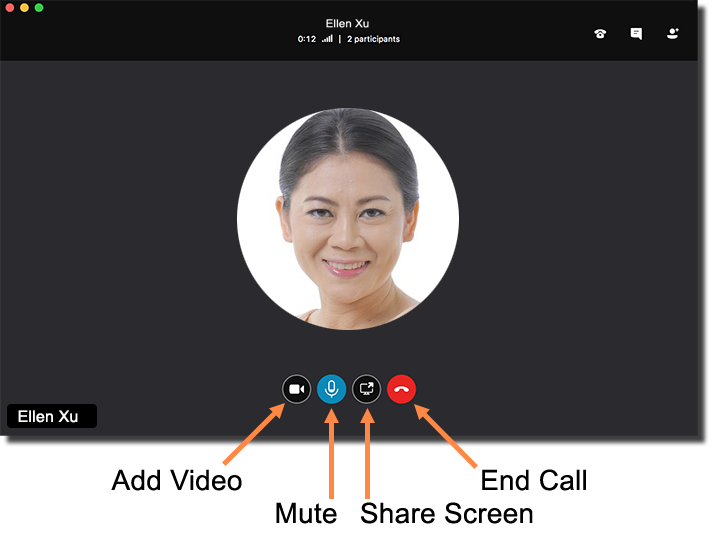
Task: Open the conversation chat bubble icon
Action: coord(636,34)
